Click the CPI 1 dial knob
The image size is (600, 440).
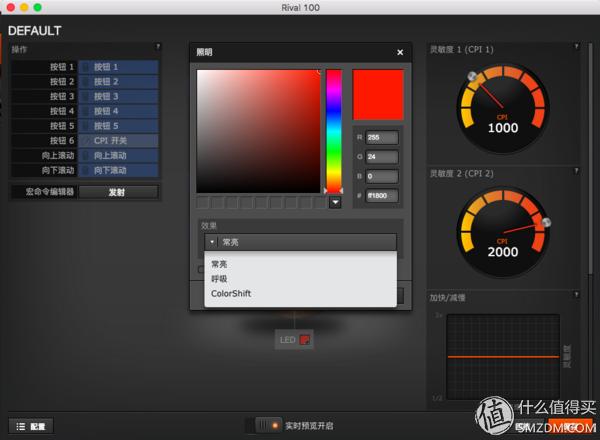472,77
